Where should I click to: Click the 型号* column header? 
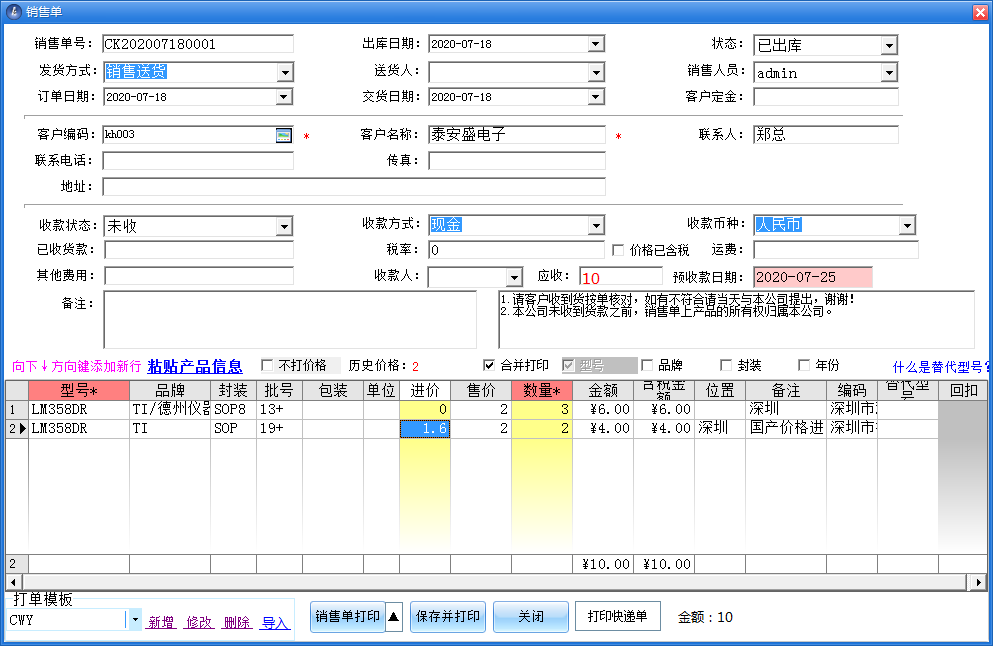tap(79, 390)
